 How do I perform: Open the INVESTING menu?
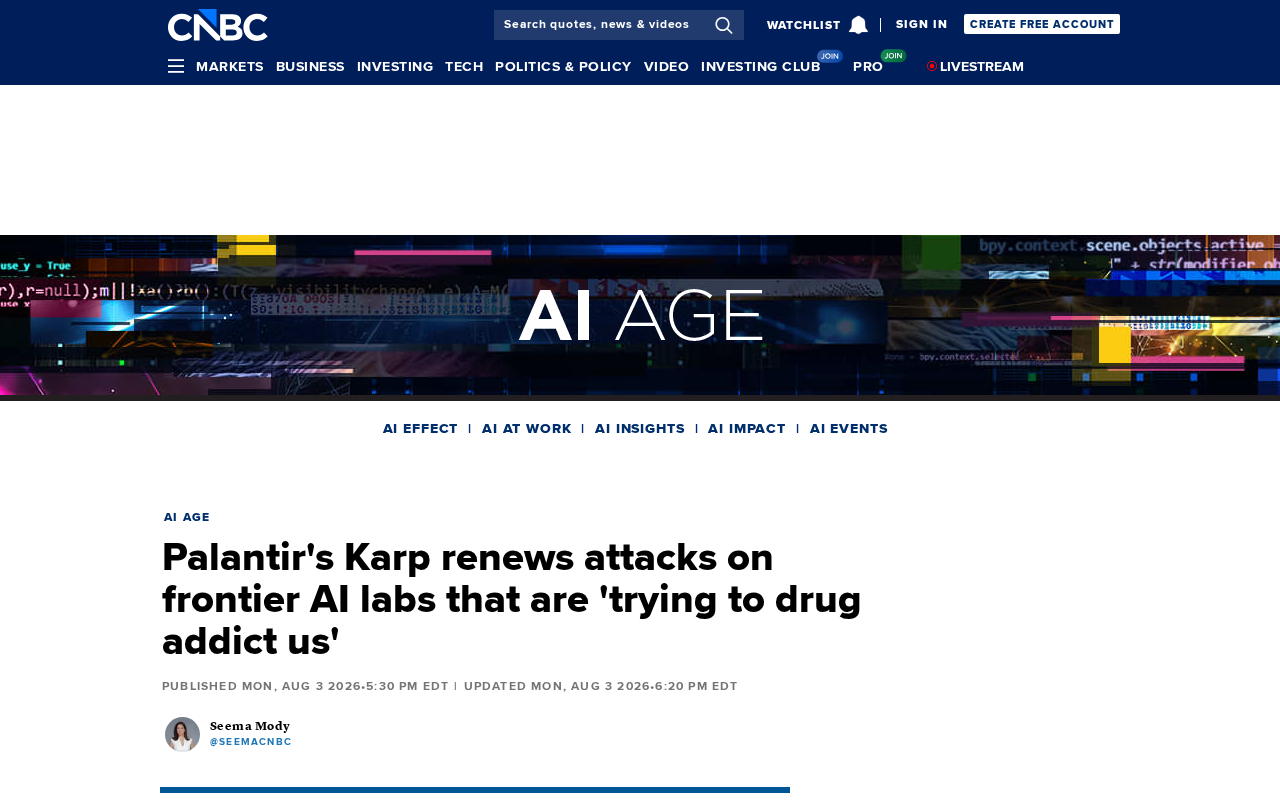tap(395, 66)
